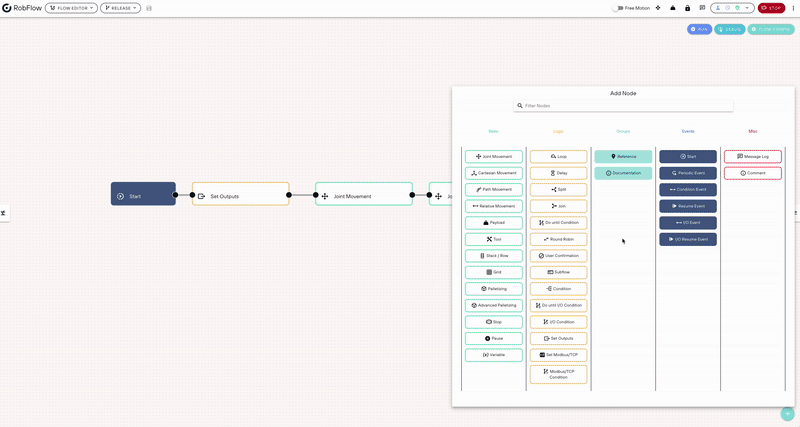Add a Joint Movement node from the panel

pos(494,157)
